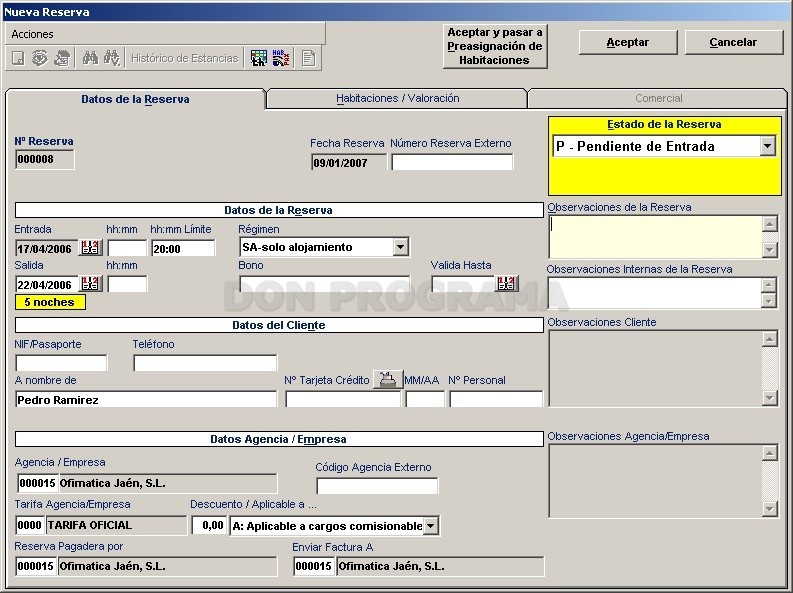Click the HAB PAX toolbar icon
The height and width of the screenshot is (593, 793).
point(281,58)
